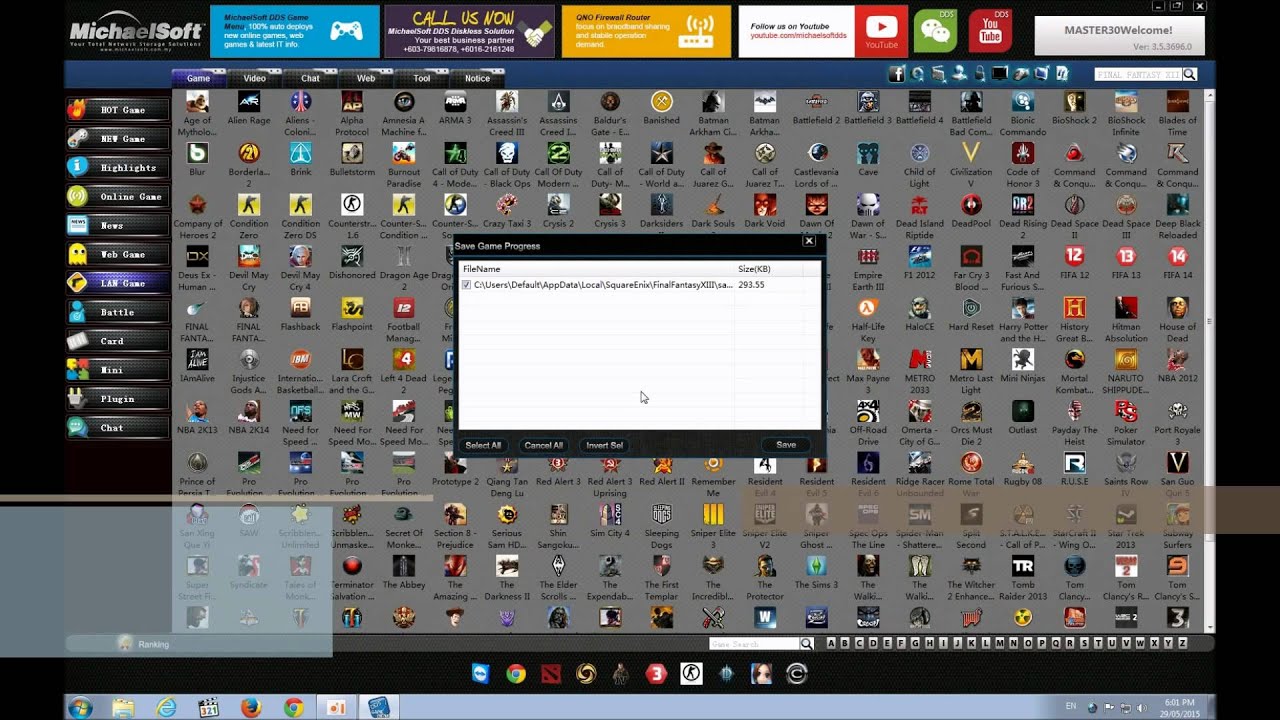The height and width of the screenshot is (720, 1280).
Task: Open the Chat tab in the top bar
Action: [x=311, y=78]
